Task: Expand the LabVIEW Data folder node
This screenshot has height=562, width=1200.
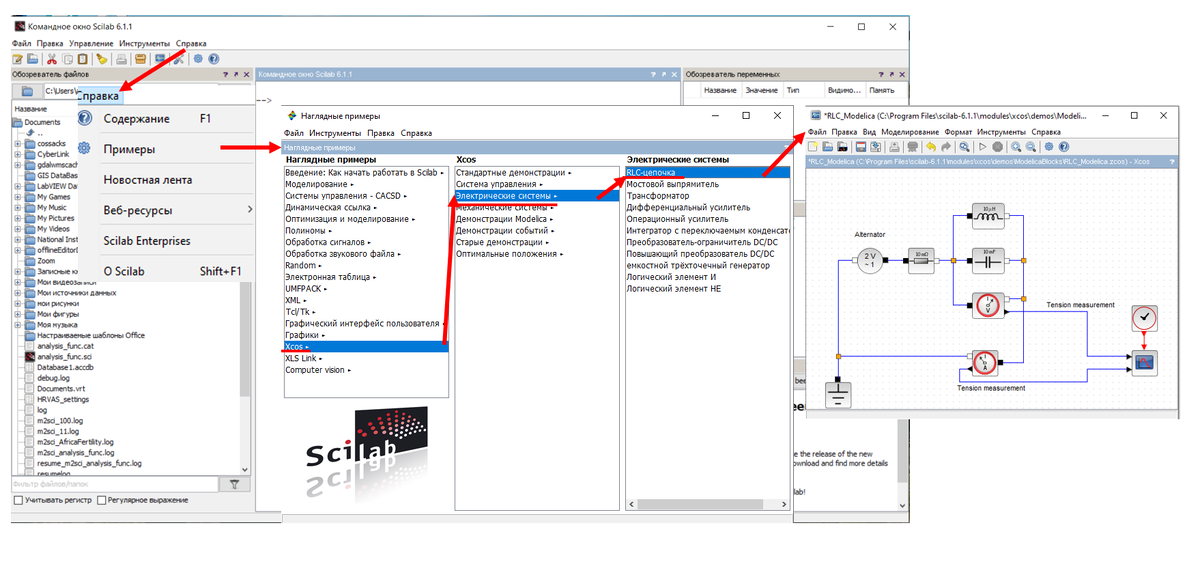Action: click(x=17, y=186)
